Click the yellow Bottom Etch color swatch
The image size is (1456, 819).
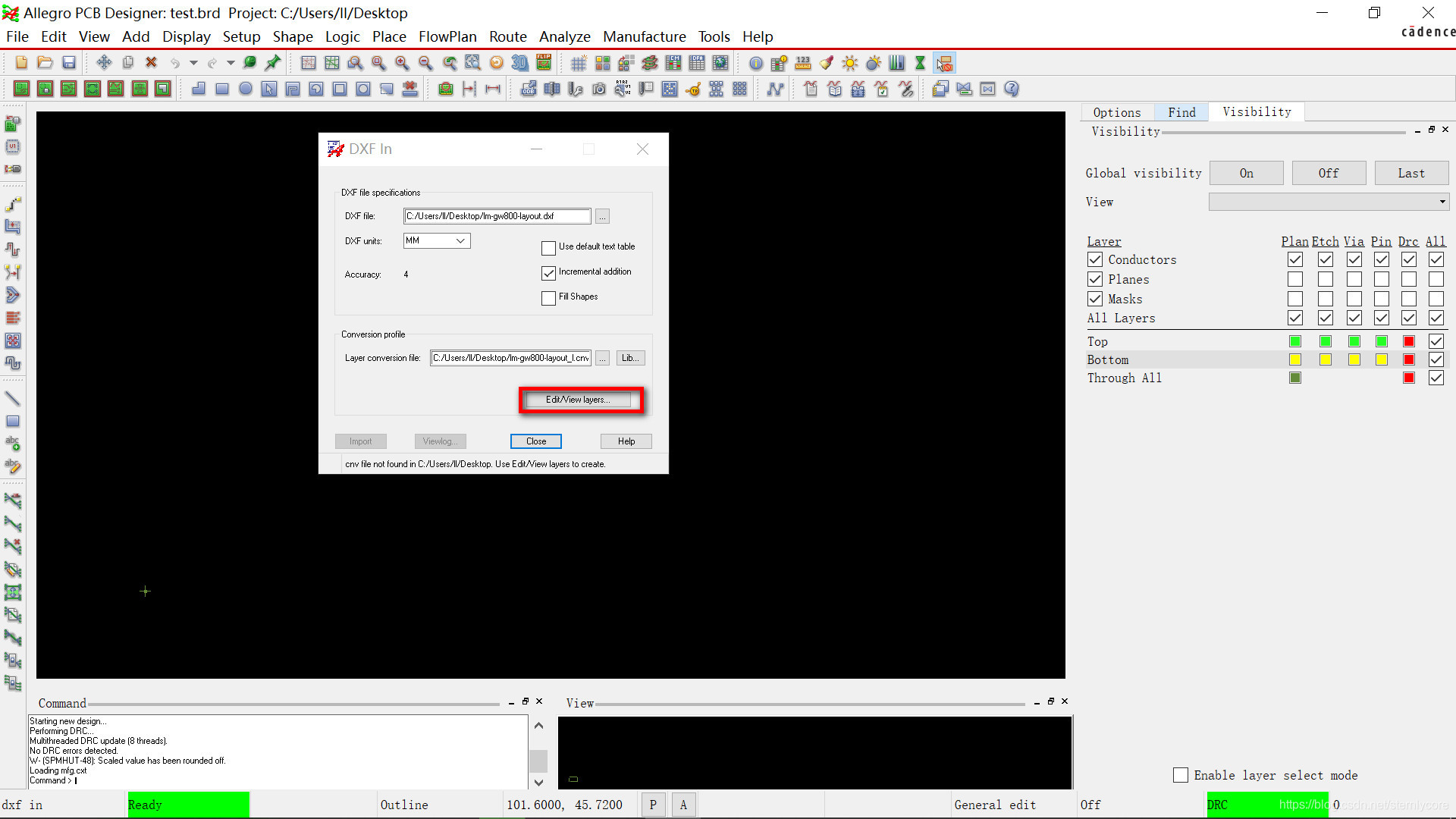[x=1325, y=359]
